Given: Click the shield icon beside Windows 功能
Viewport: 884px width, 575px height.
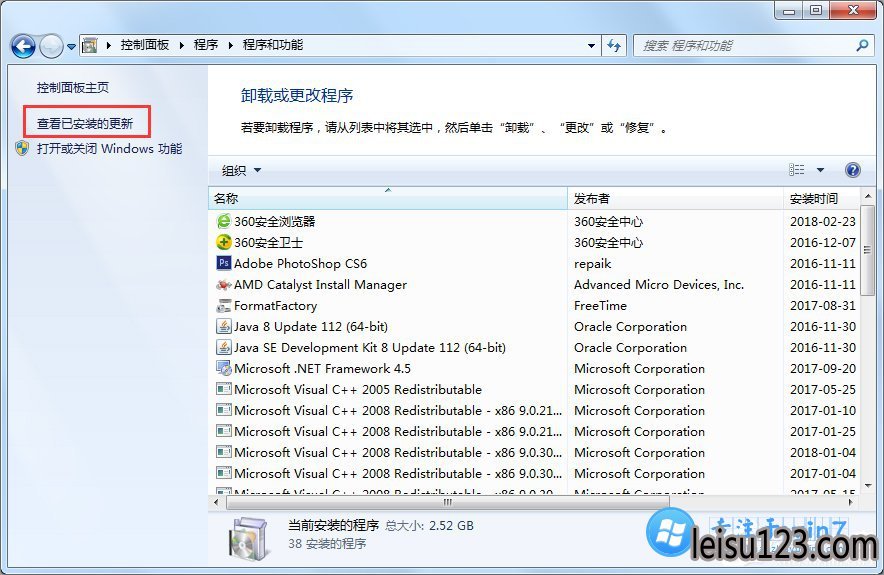Looking at the screenshot, I should click(22, 148).
